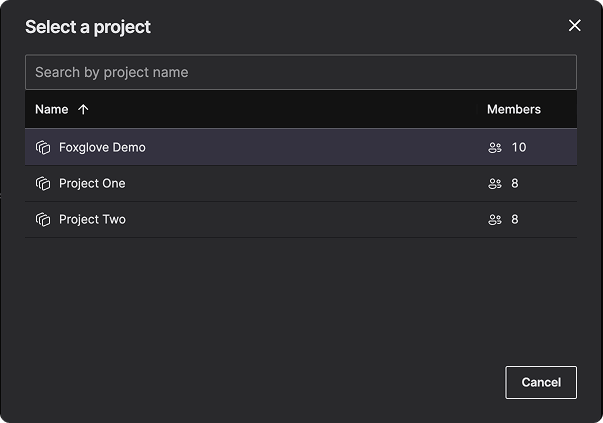
Task: Click empty dialog area below project list
Action: (300, 300)
